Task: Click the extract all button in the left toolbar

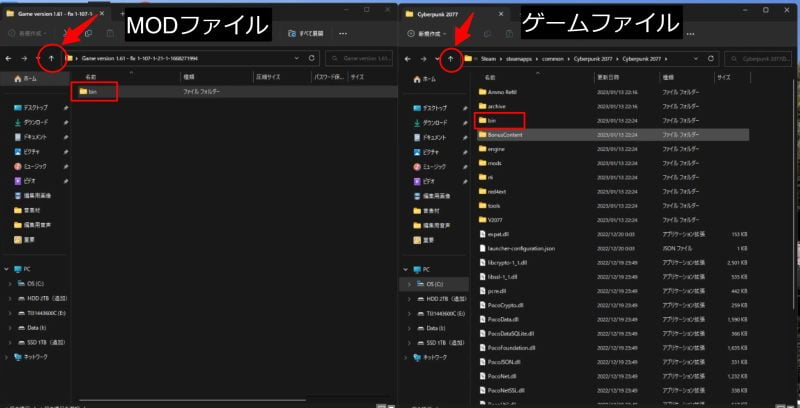Action: [305, 34]
